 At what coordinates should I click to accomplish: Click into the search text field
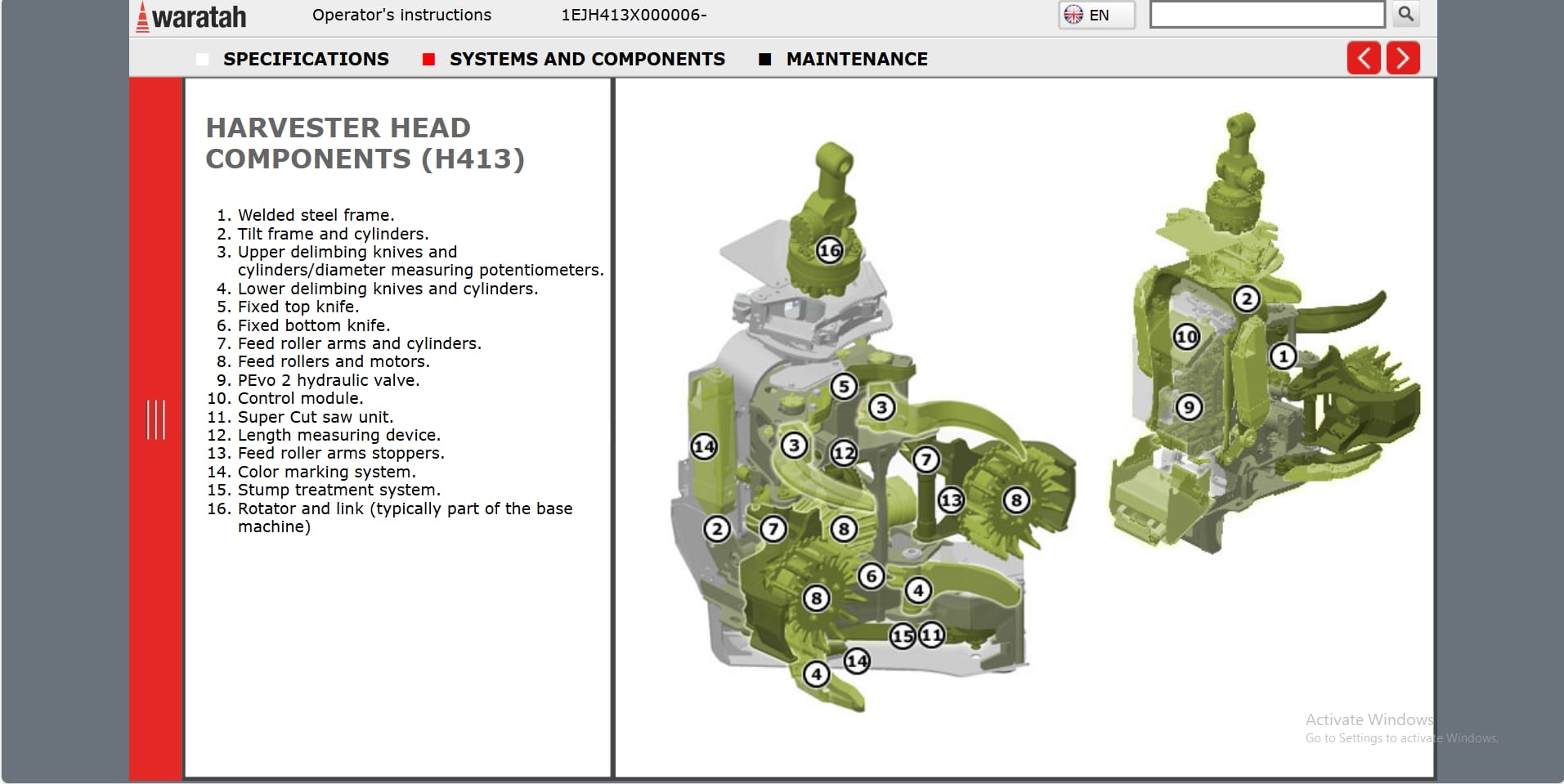[x=1266, y=15]
